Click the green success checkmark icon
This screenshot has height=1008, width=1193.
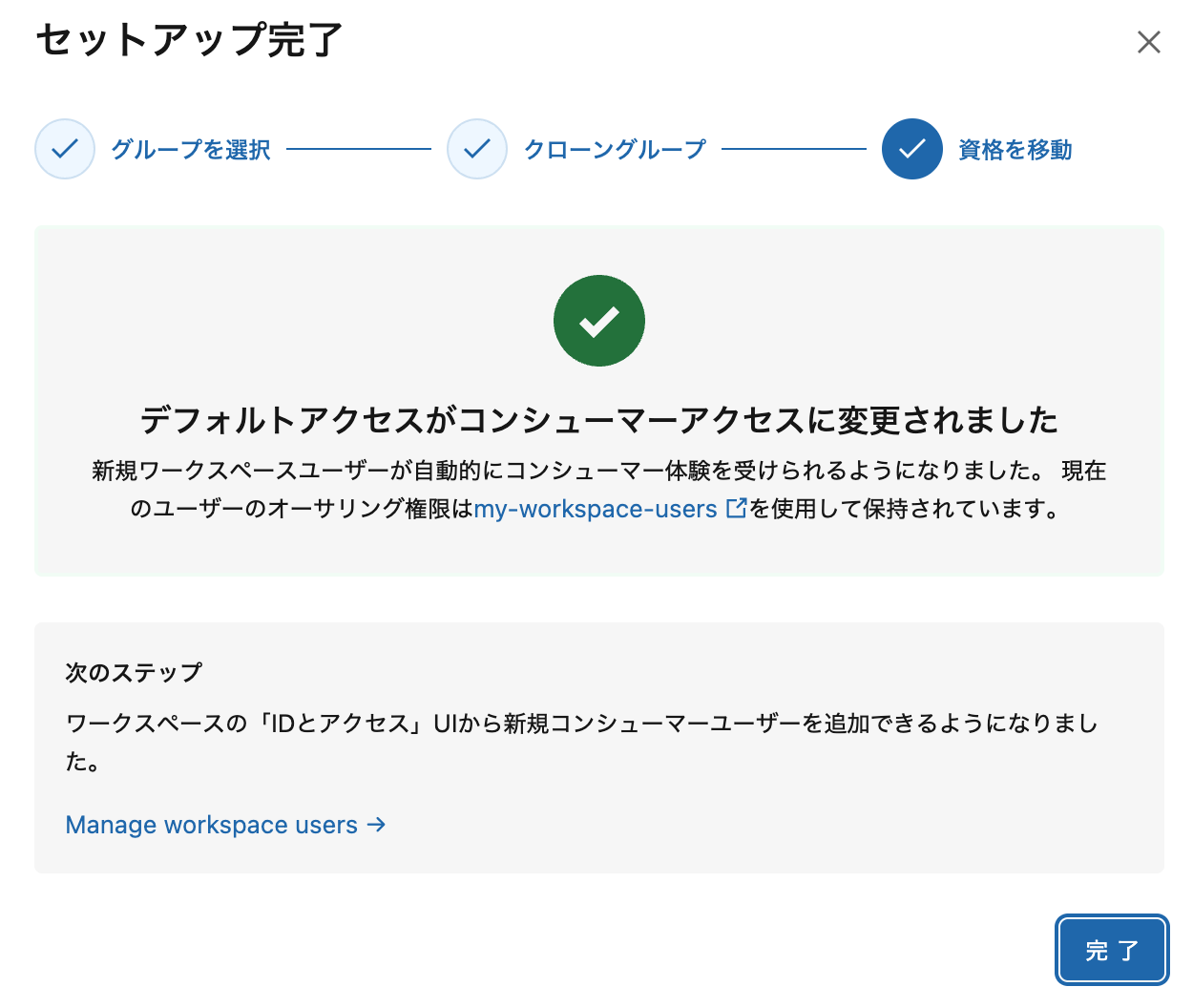pos(599,321)
